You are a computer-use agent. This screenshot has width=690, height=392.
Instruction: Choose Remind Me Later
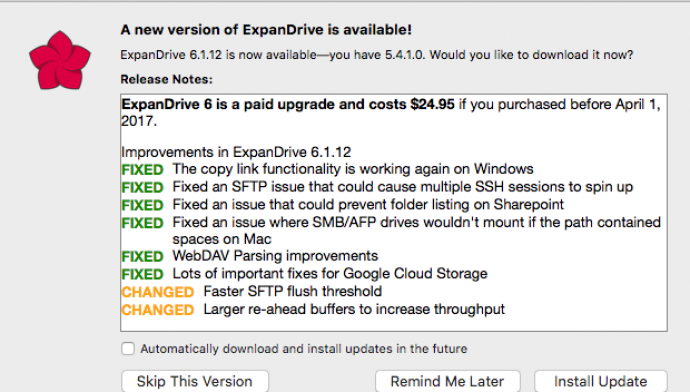pyautogui.click(x=448, y=381)
